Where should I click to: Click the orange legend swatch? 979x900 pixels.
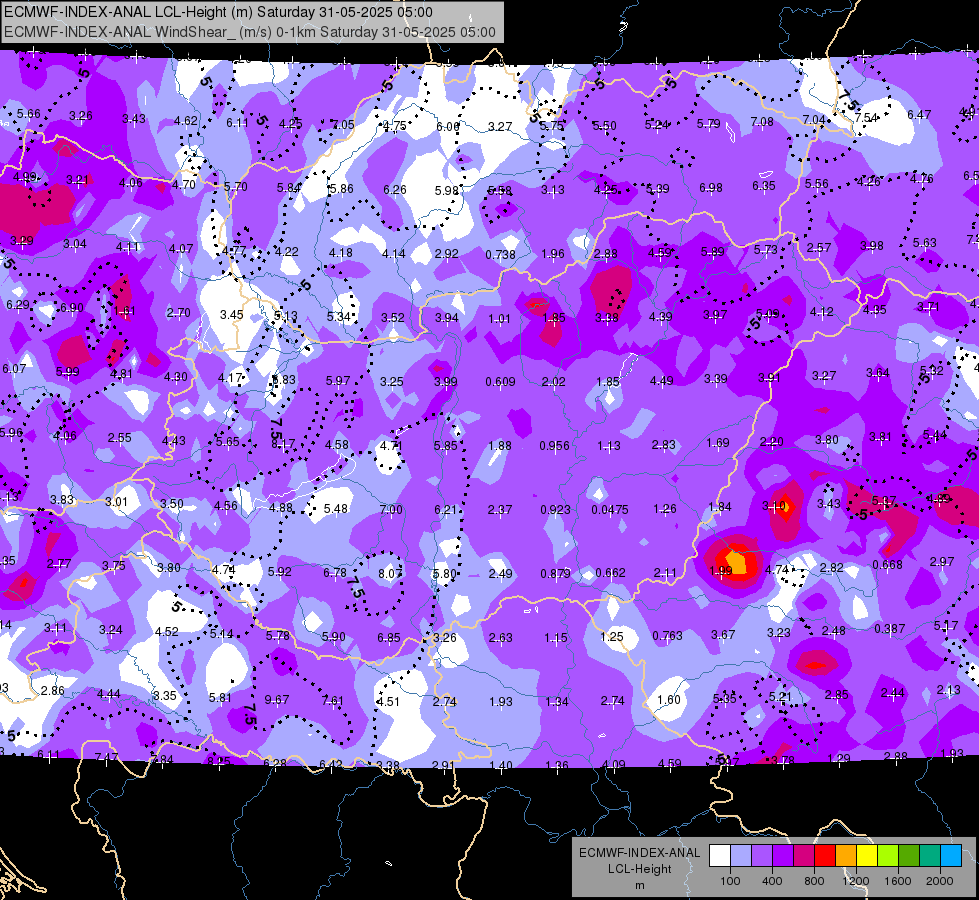(x=846, y=856)
